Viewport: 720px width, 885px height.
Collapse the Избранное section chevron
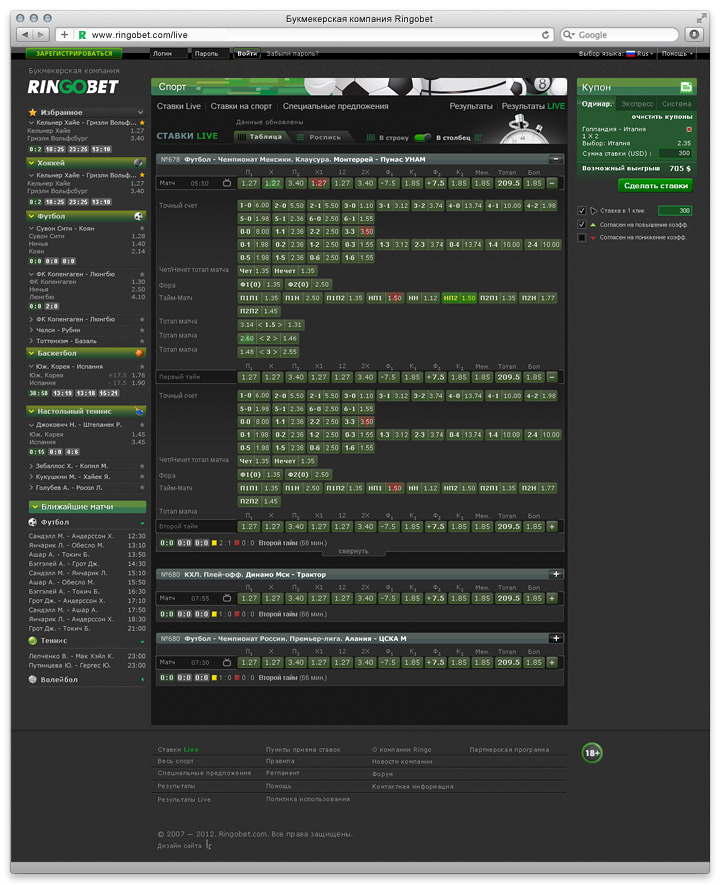point(141,112)
